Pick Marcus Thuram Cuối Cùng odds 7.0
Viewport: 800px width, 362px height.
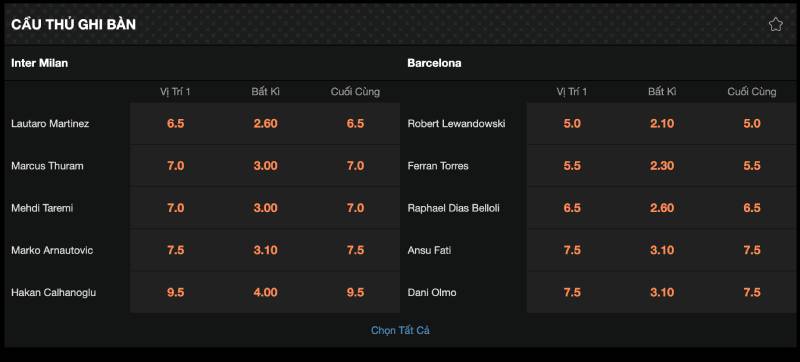(x=355, y=166)
